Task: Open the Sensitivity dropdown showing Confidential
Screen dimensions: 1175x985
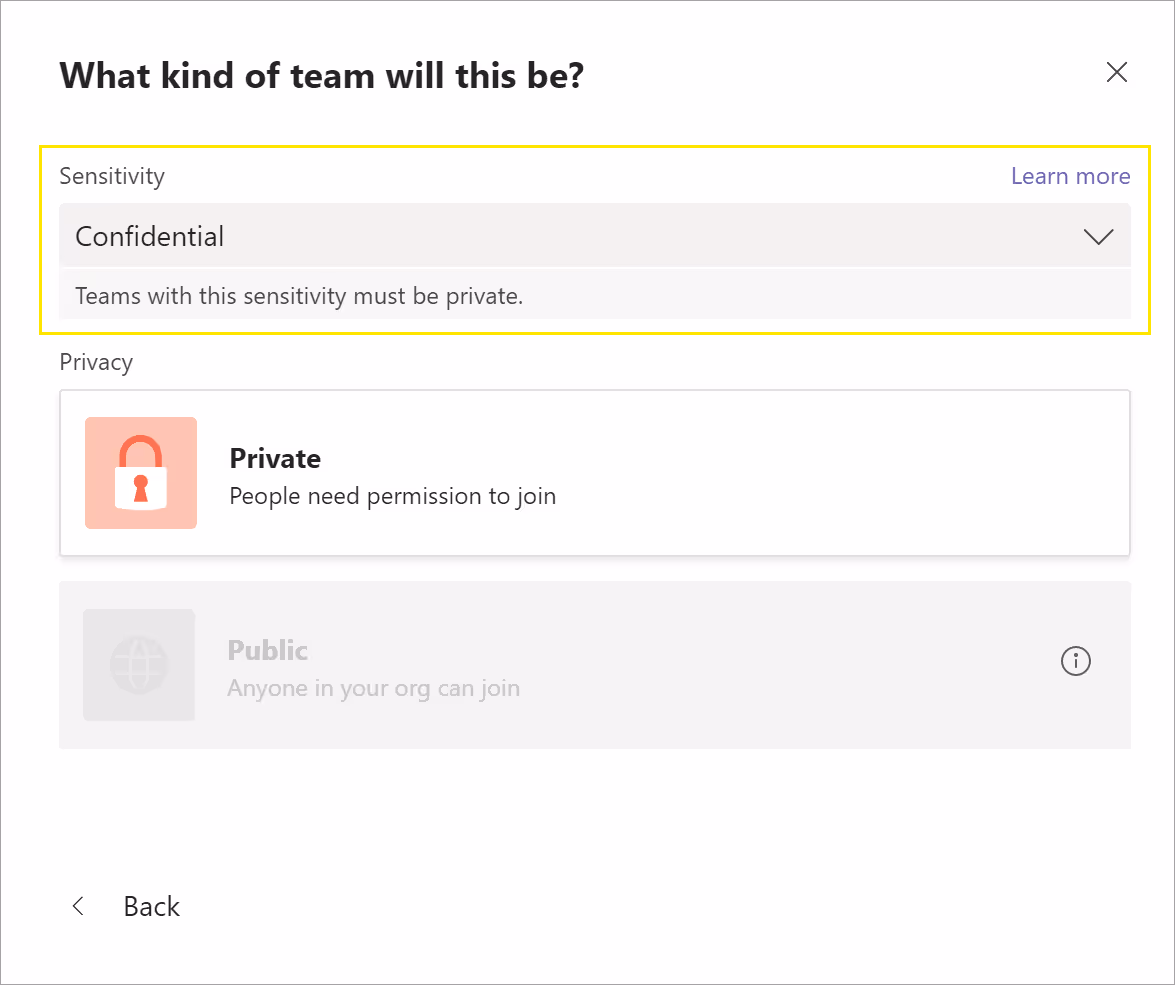Action: coord(595,236)
